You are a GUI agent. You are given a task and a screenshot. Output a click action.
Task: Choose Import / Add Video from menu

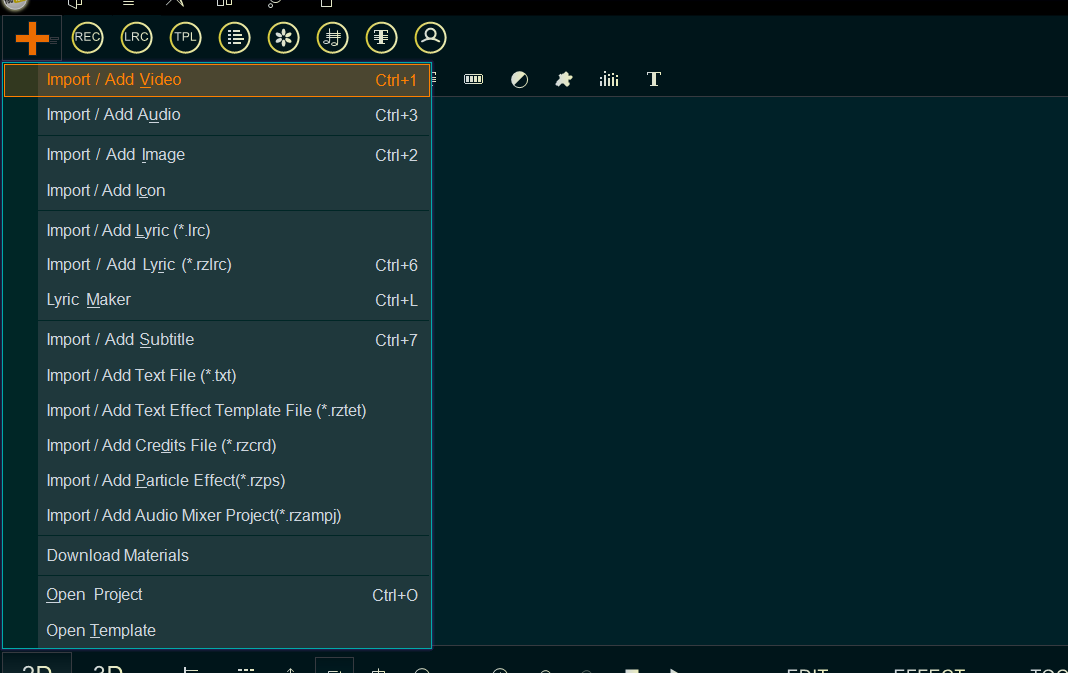[114, 80]
